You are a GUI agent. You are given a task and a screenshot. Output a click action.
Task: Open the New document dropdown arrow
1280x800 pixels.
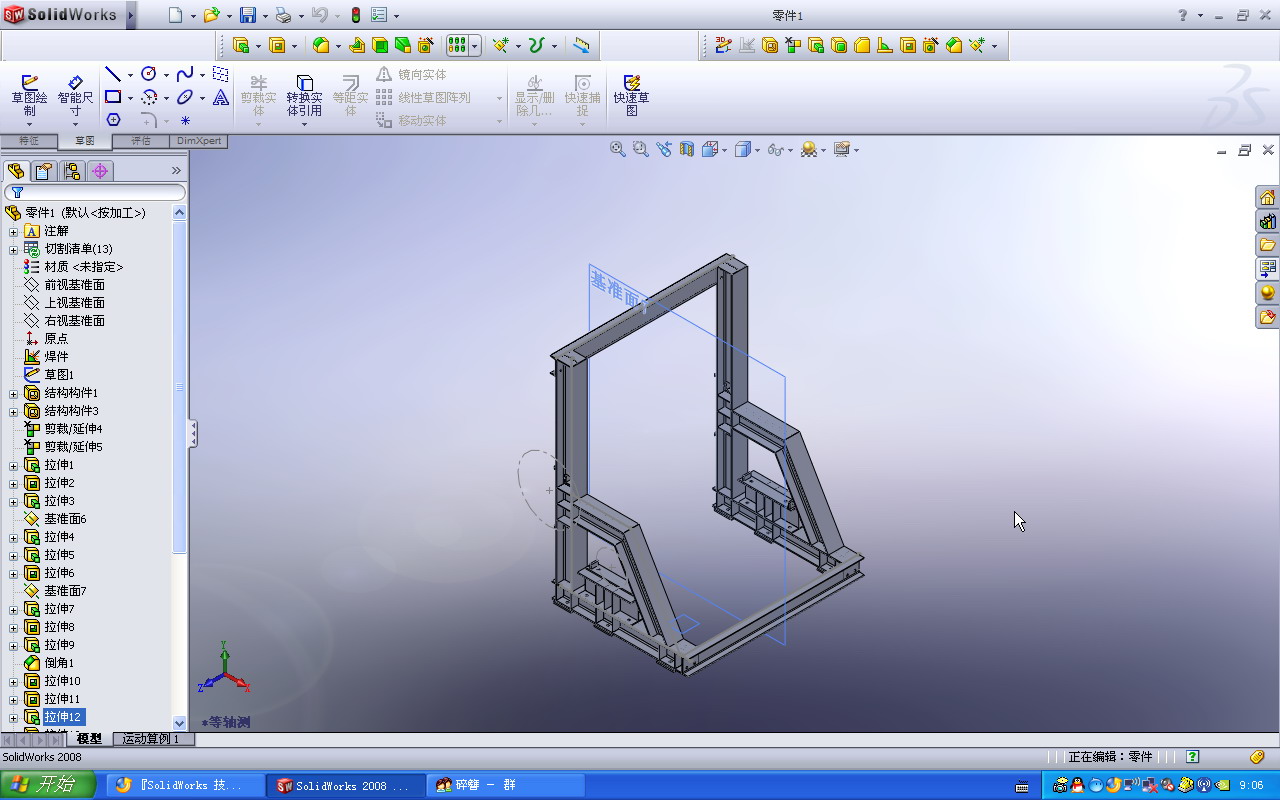[193, 16]
